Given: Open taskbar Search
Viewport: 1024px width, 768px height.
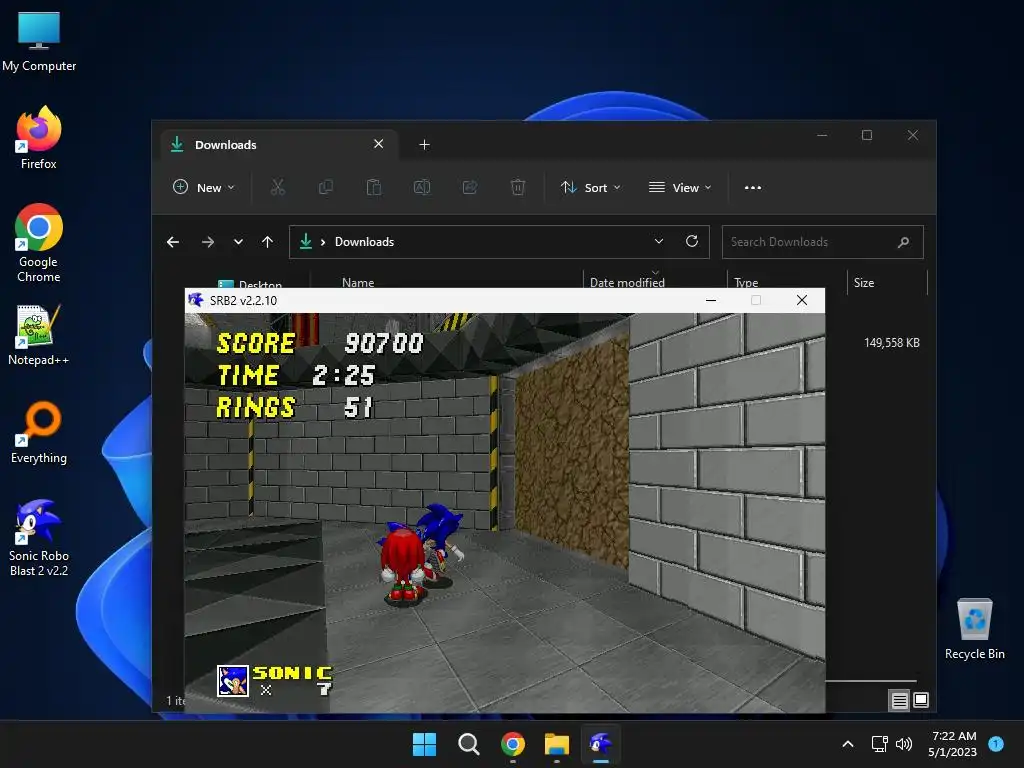Looking at the screenshot, I should pos(468,744).
